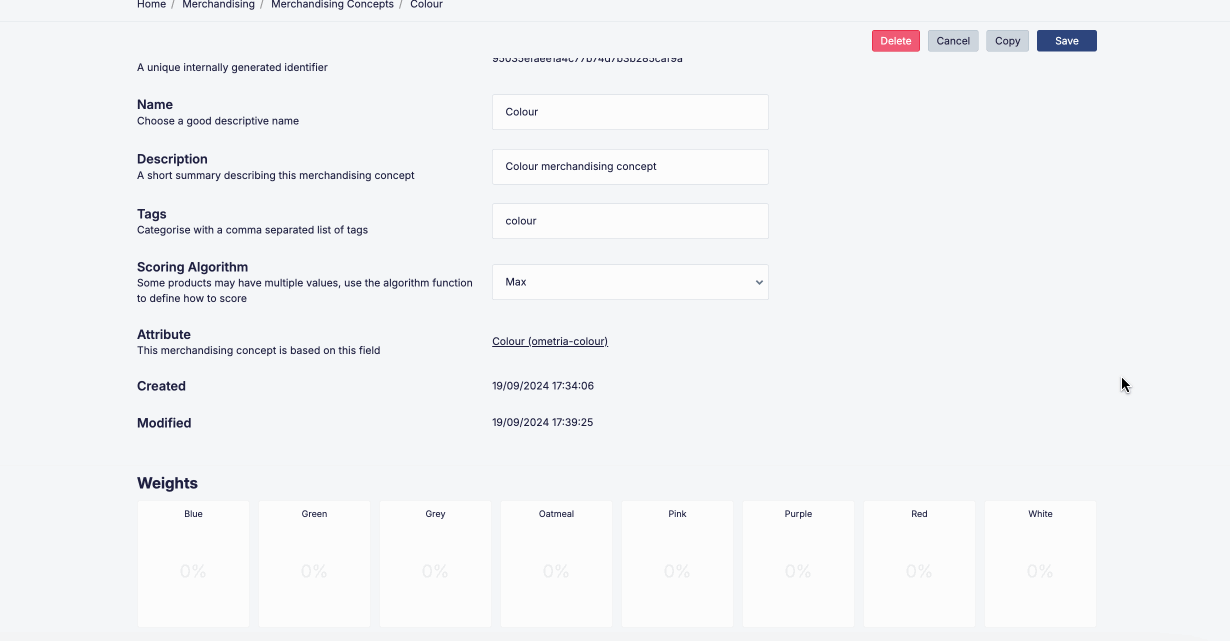This screenshot has width=1230, height=641.
Task: Click the White weight card
Action: click(1040, 564)
